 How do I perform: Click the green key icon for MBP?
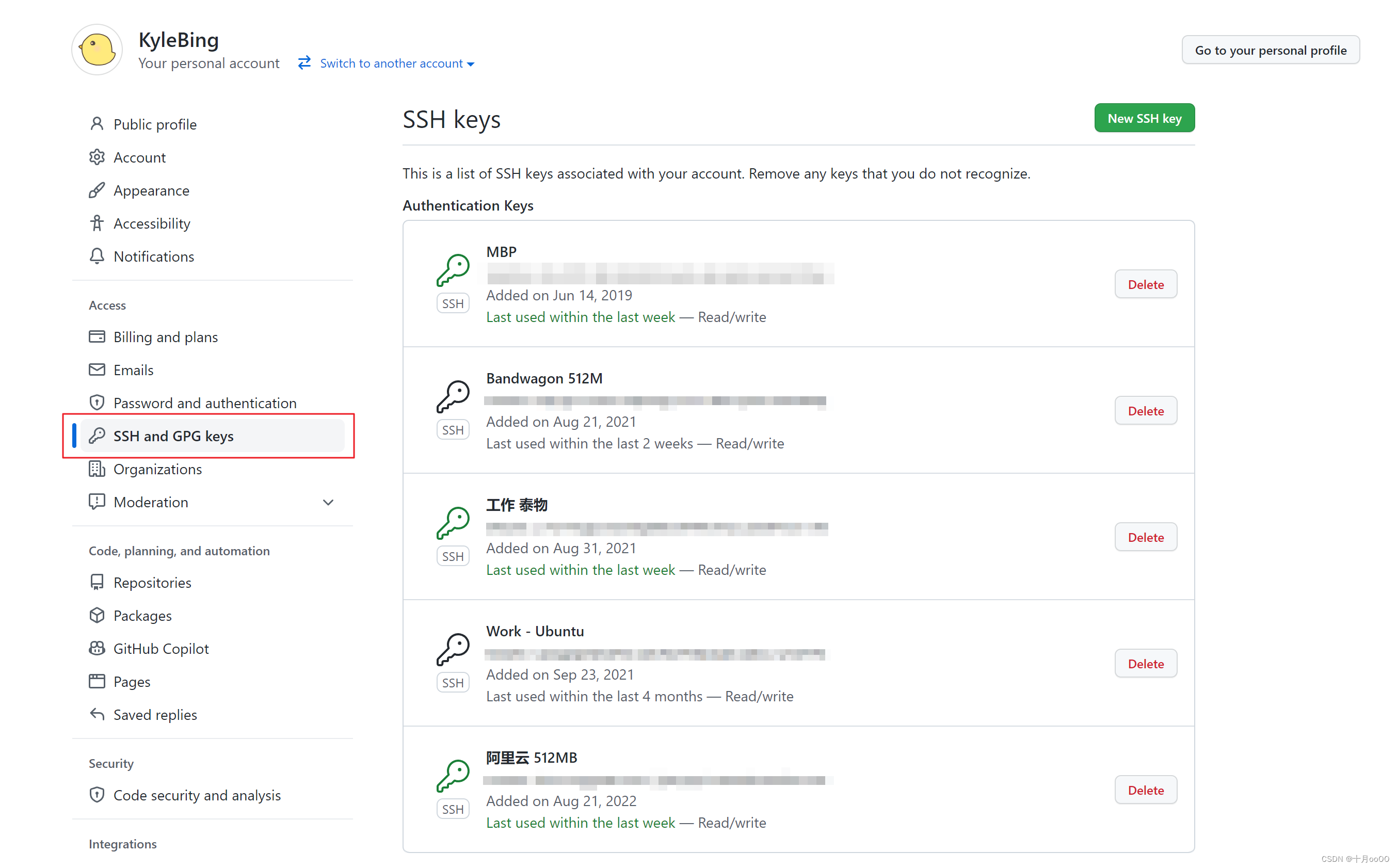pos(453,270)
